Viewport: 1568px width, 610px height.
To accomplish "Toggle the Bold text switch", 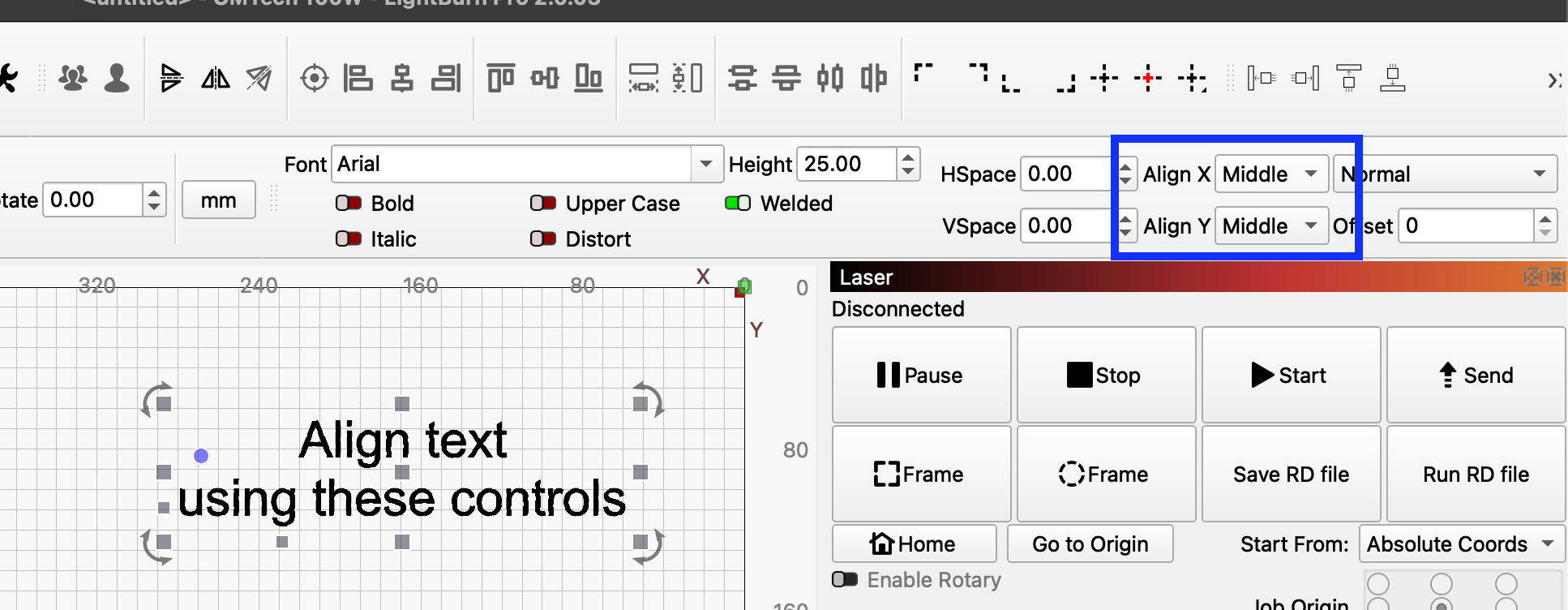I will click(349, 203).
